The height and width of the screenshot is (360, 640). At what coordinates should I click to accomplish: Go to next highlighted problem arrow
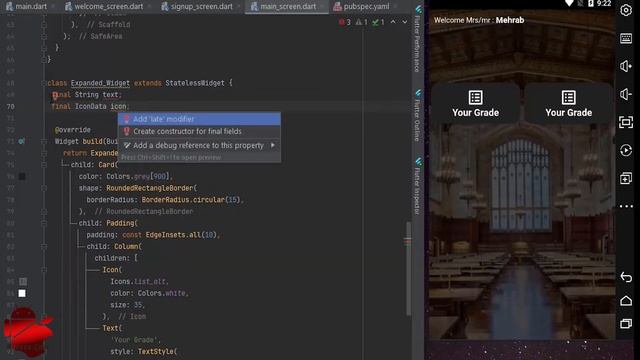coord(404,22)
